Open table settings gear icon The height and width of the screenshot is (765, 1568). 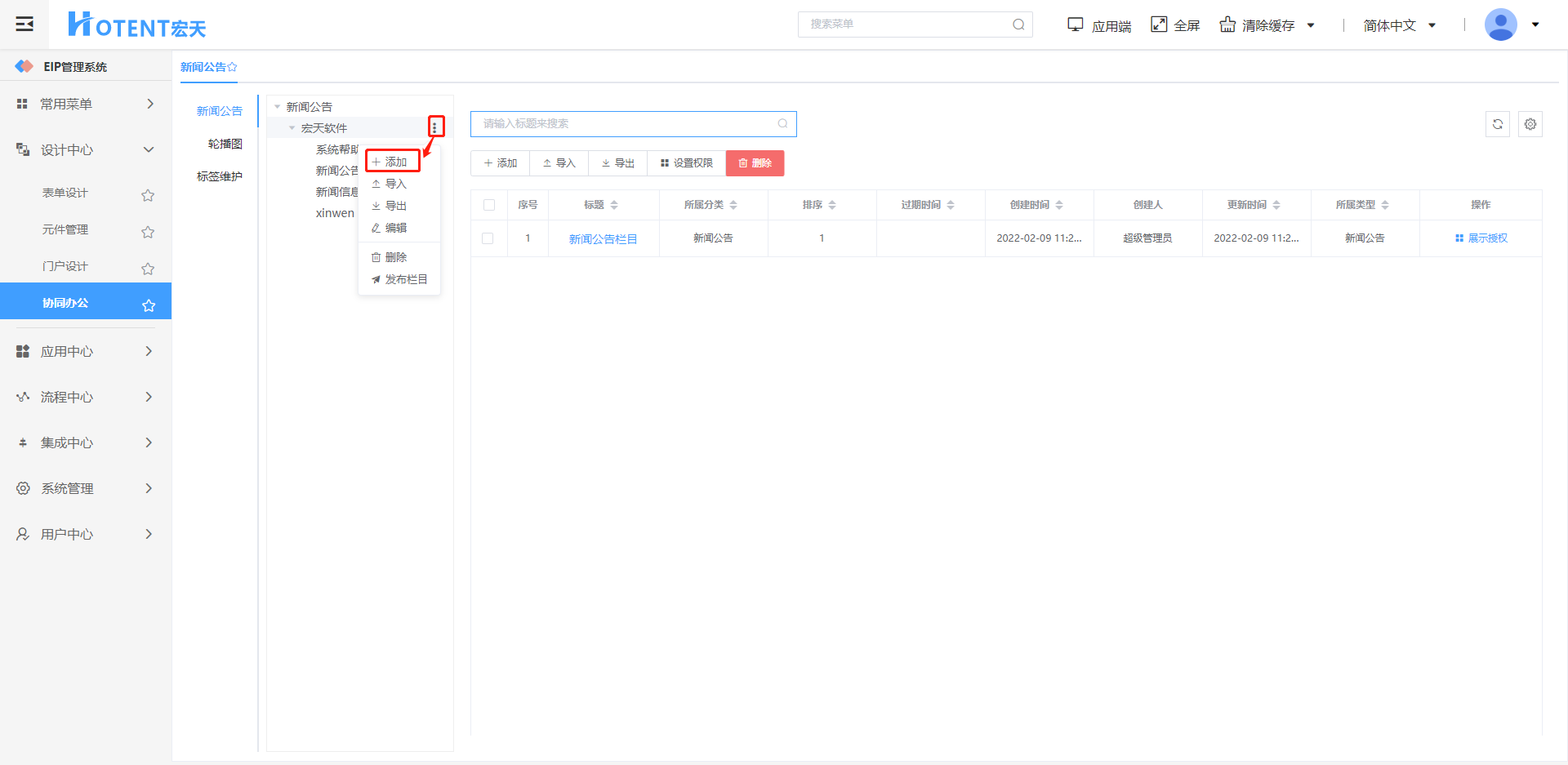coord(1530,124)
